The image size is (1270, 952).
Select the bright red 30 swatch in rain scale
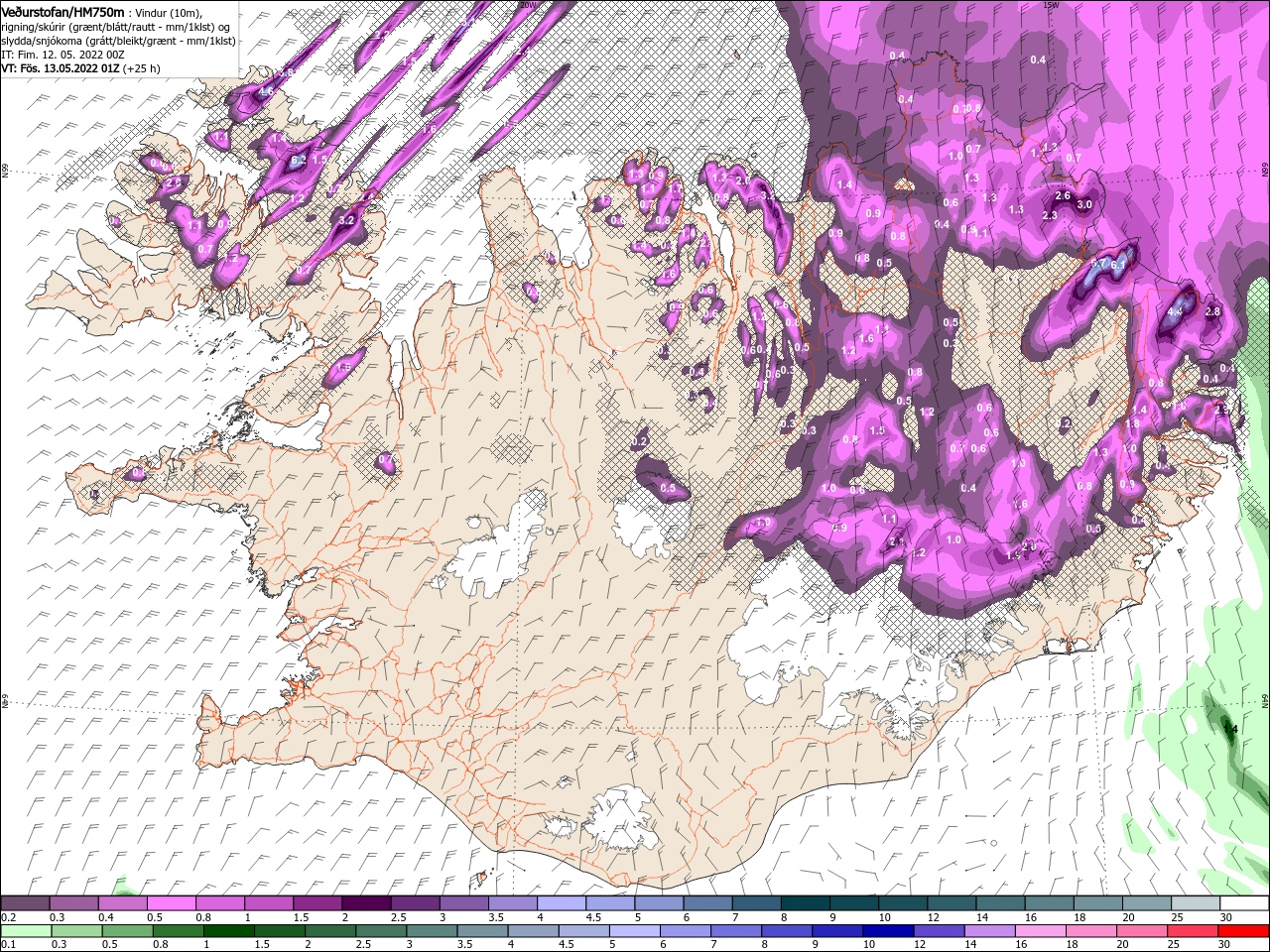pyautogui.click(x=1242, y=931)
